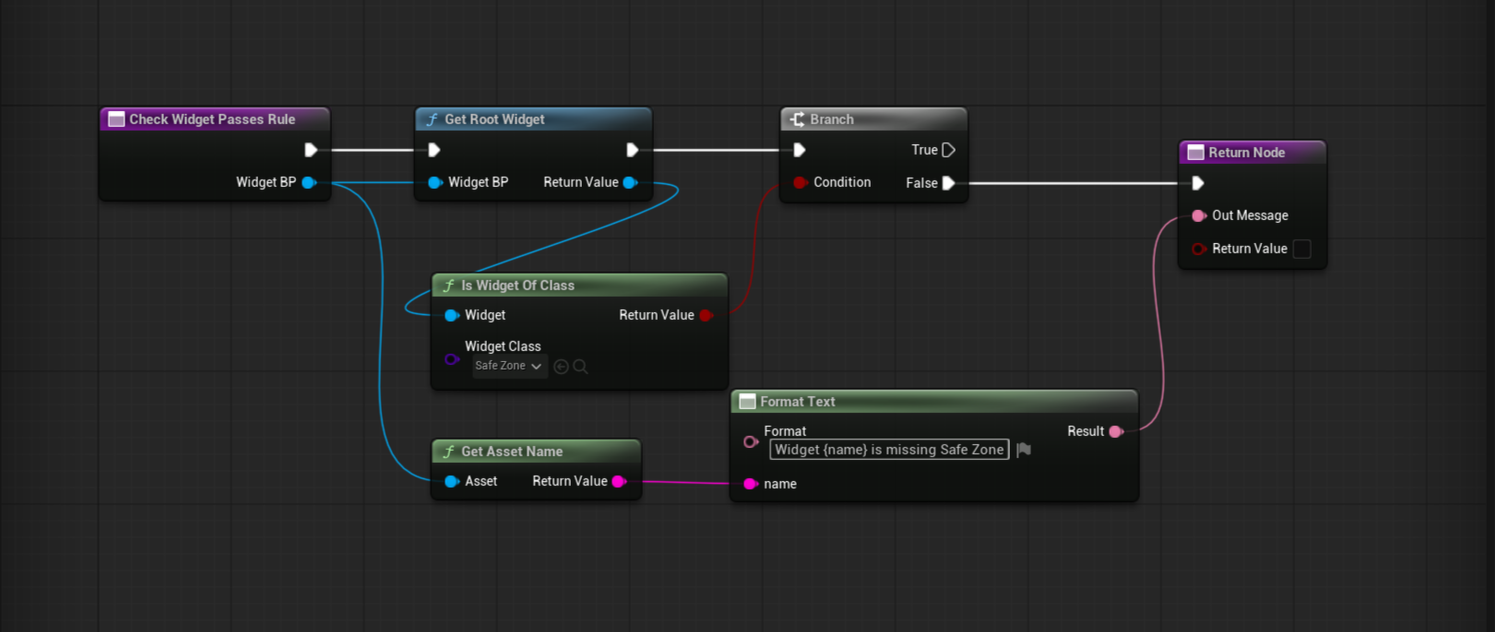Click Out Message pin on Return Node
This screenshot has height=632, width=1495.
(1199, 215)
